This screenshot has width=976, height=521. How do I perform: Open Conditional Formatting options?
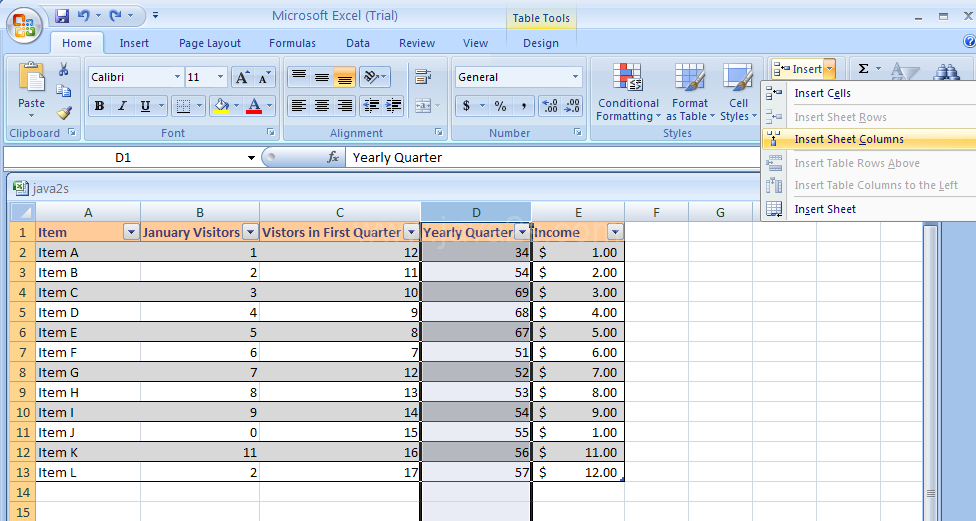(628, 92)
